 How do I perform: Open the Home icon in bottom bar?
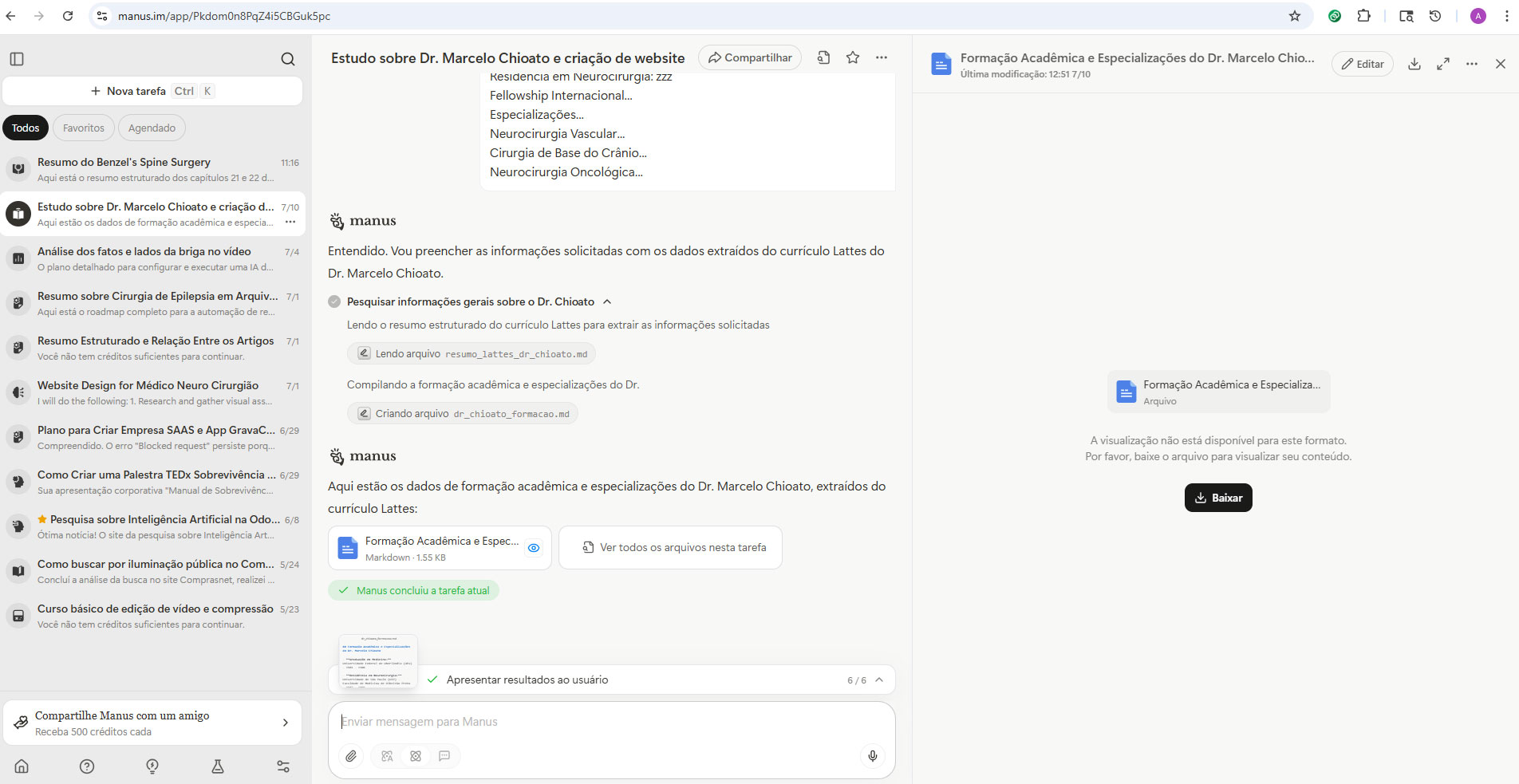22,766
